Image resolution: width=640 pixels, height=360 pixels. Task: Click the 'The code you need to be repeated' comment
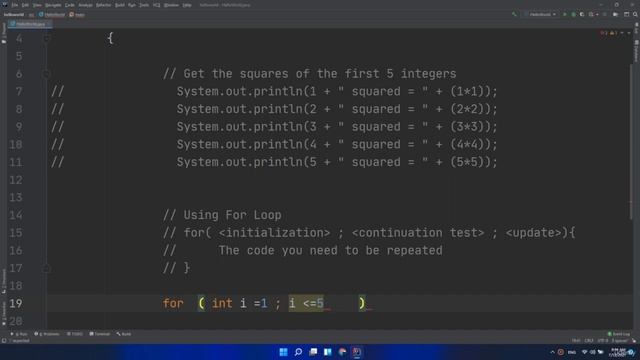pyautogui.click(x=330, y=250)
